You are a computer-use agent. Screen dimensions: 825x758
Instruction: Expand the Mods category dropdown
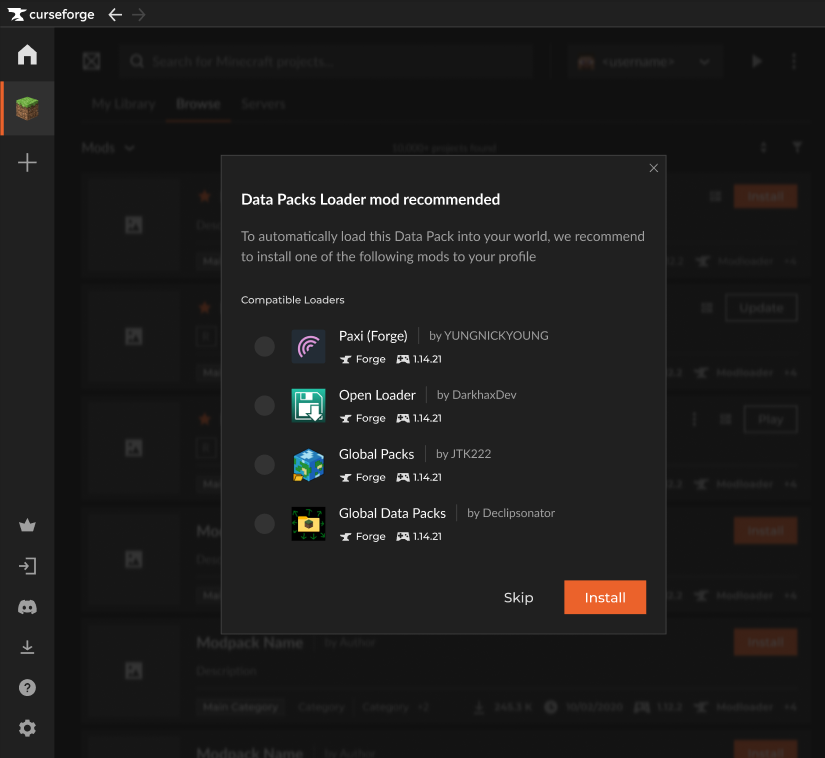[108, 148]
